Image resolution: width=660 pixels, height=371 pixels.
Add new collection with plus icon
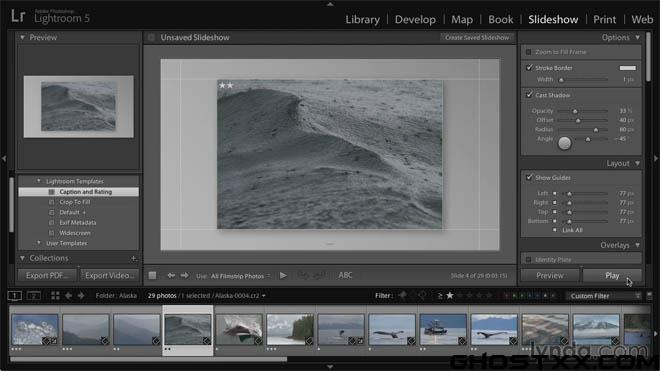pyautogui.click(x=133, y=258)
